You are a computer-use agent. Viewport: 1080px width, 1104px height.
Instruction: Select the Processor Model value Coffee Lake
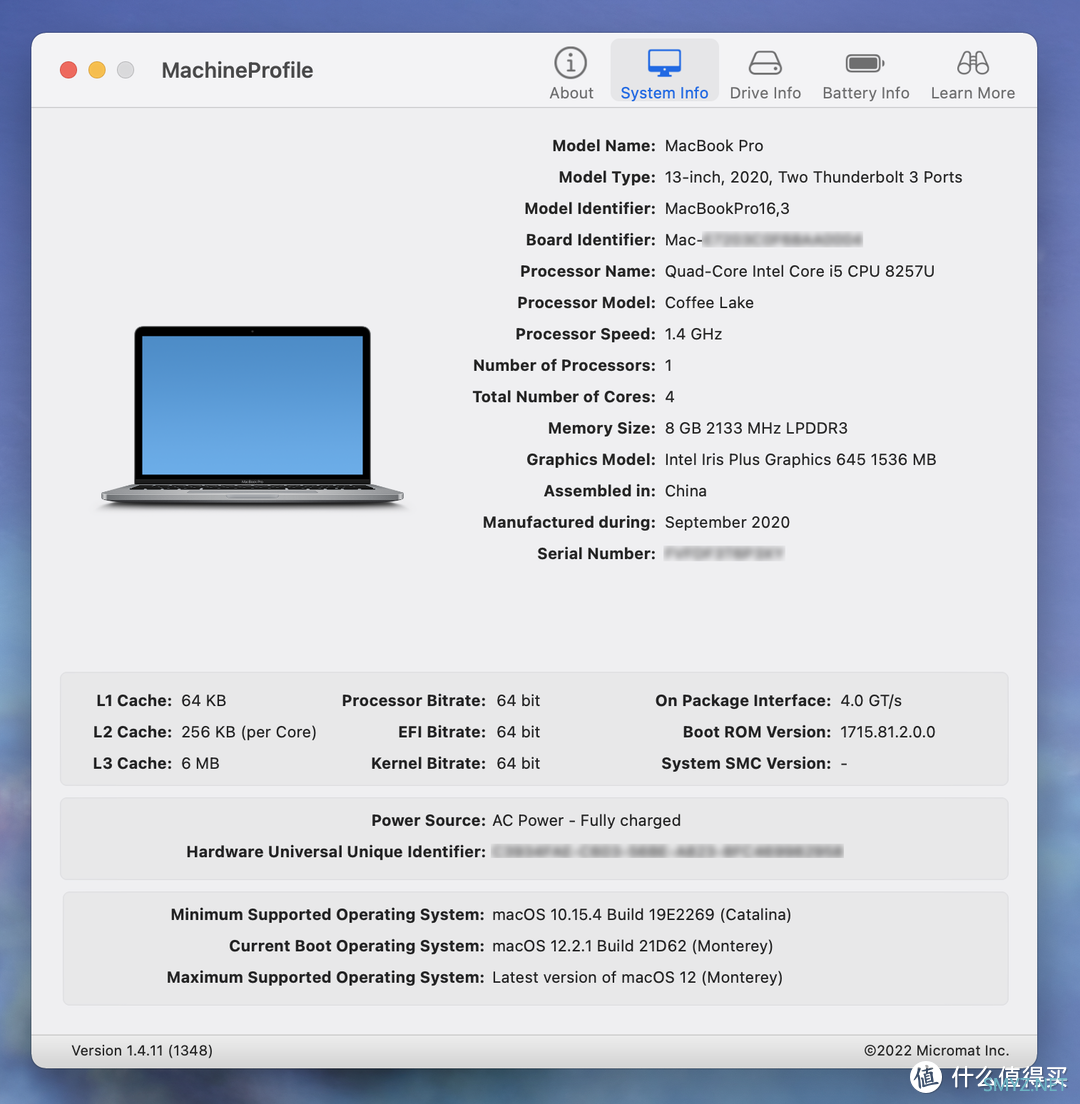tap(709, 303)
